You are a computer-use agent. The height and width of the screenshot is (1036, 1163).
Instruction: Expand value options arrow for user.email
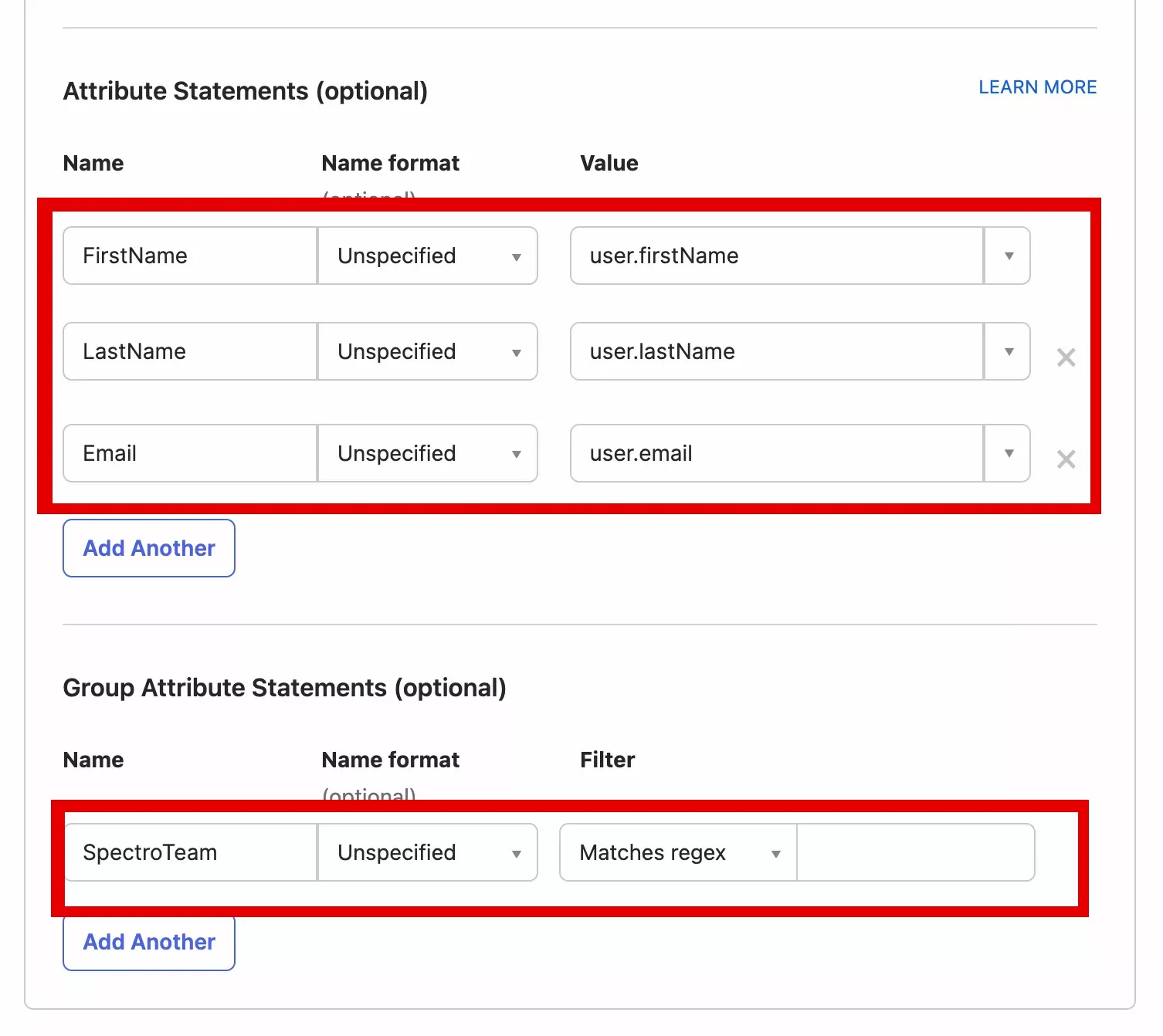pyautogui.click(x=1008, y=453)
